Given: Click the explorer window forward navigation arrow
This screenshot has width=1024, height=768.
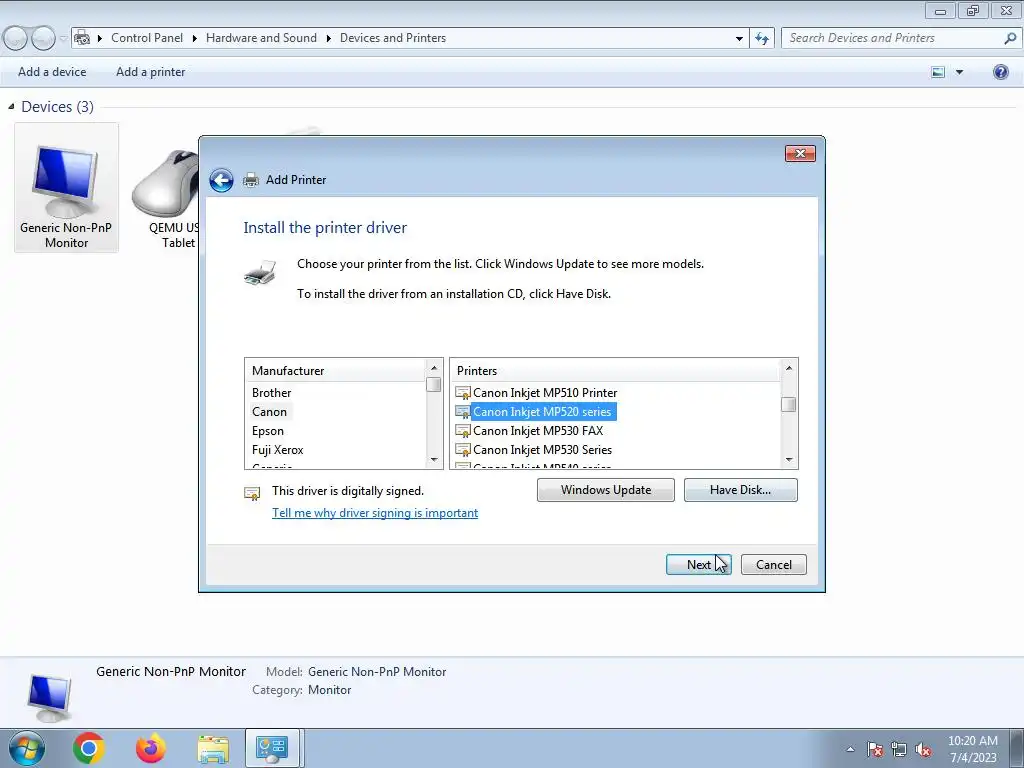Looking at the screenshot, I should click(43, 39).
